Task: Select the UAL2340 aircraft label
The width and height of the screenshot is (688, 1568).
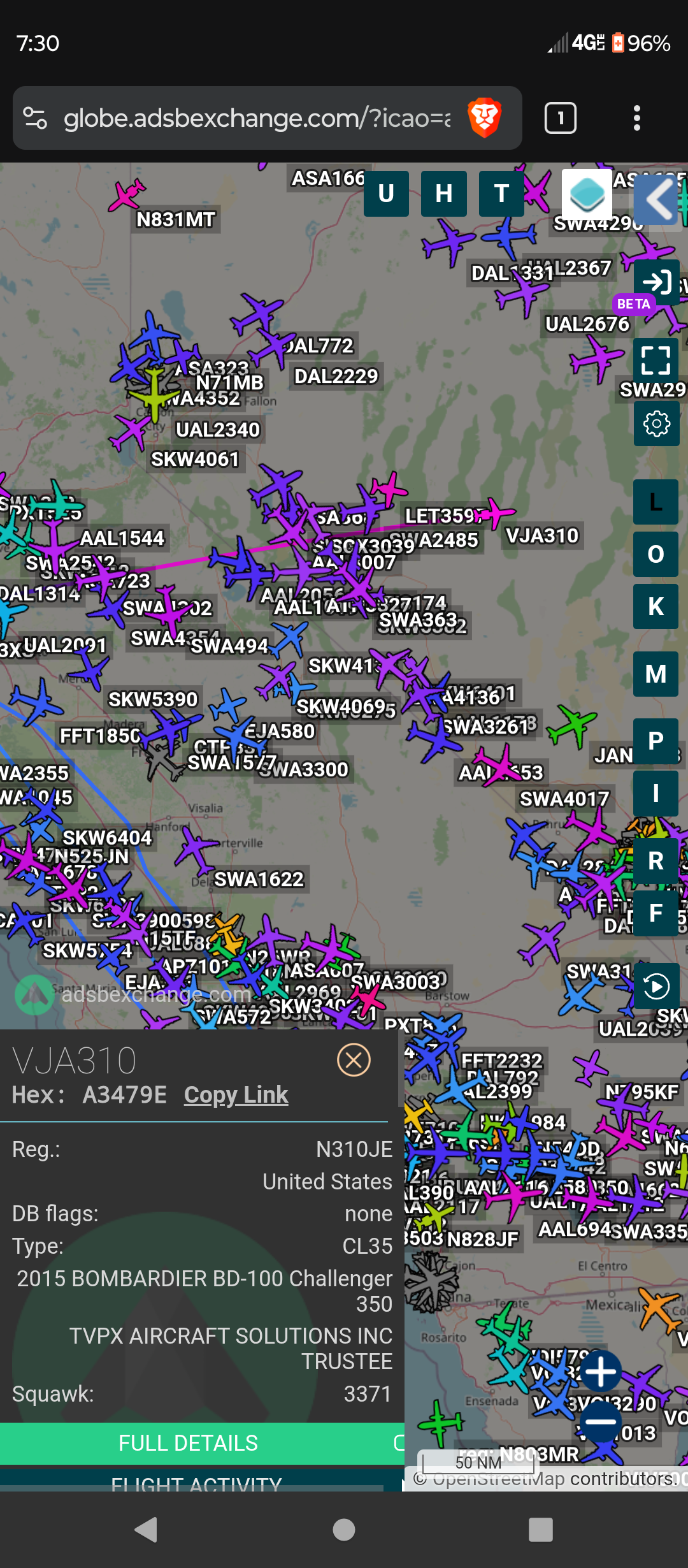Action: (218, 430)
